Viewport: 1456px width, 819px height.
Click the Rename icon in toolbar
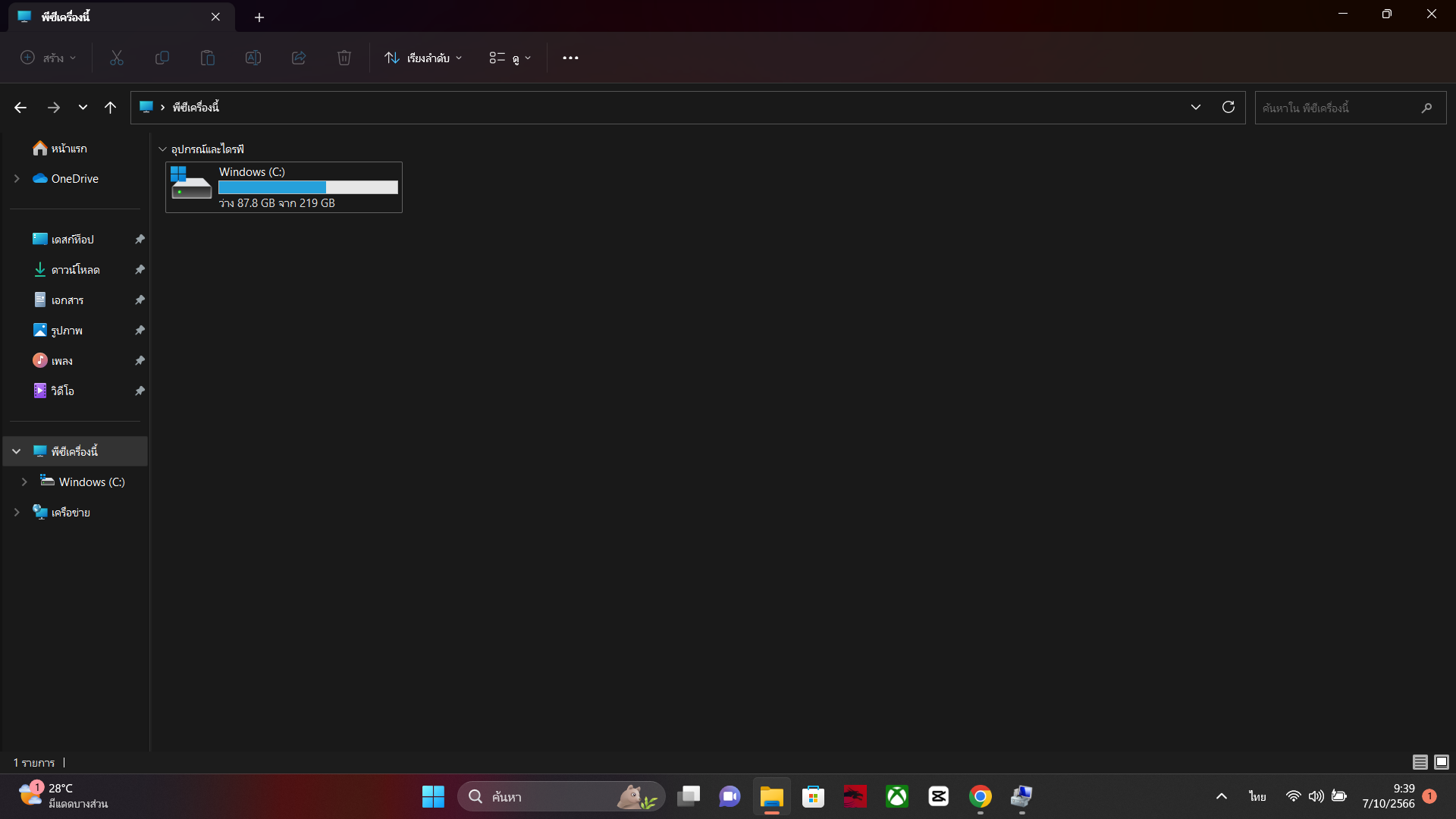[253, 58]
